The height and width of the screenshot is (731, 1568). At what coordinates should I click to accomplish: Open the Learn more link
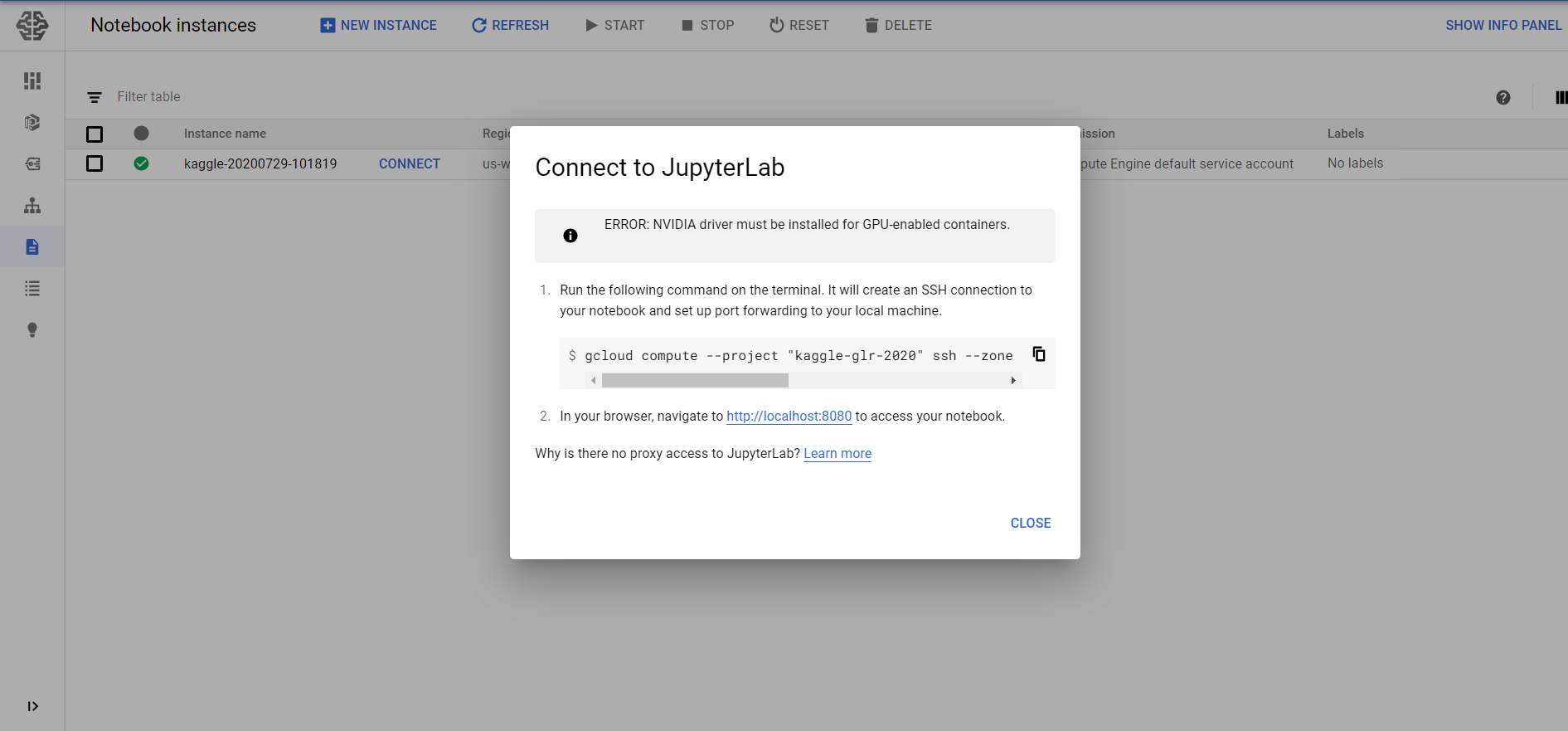837,454
